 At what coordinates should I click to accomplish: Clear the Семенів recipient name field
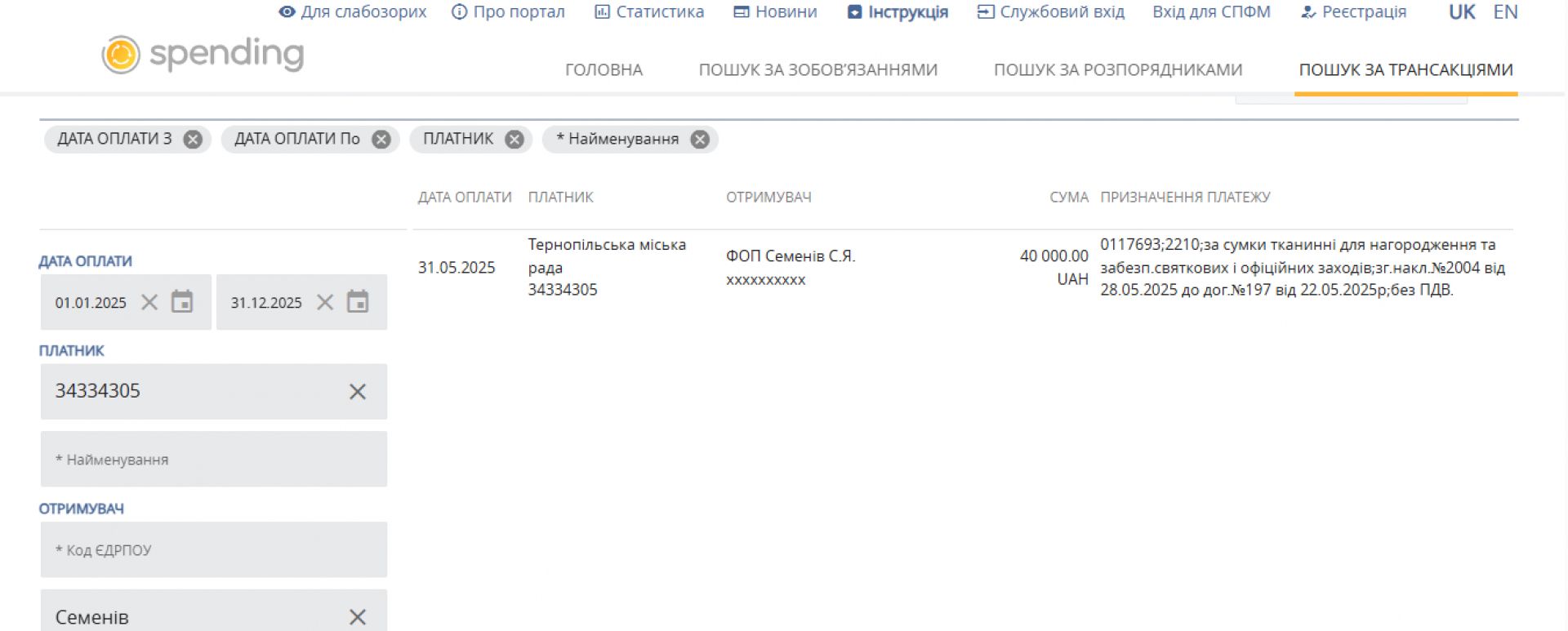[x=358, y=617]
